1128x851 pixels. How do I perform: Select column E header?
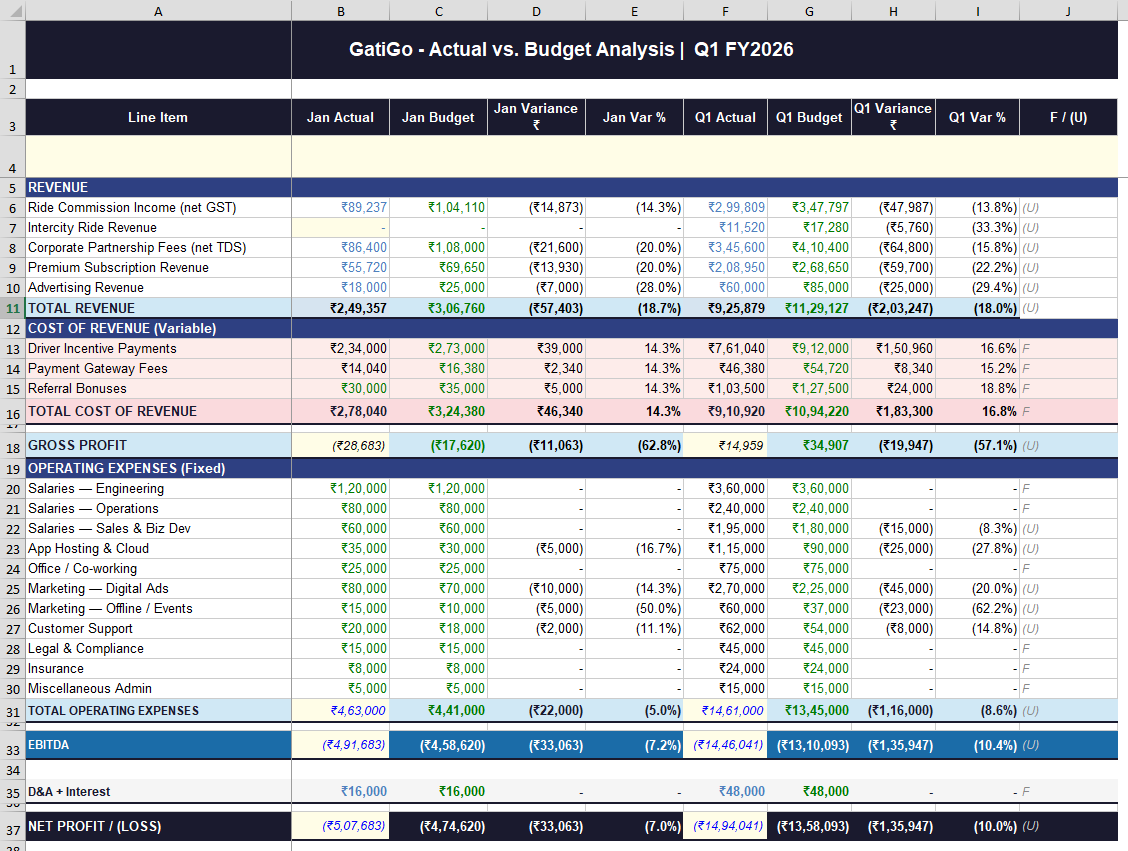[634, 10]
